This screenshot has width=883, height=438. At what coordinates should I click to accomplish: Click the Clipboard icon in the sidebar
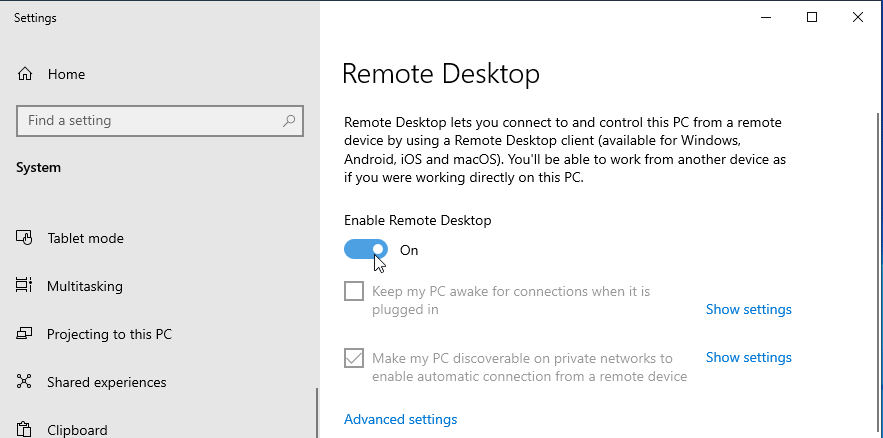click(25, 430)
